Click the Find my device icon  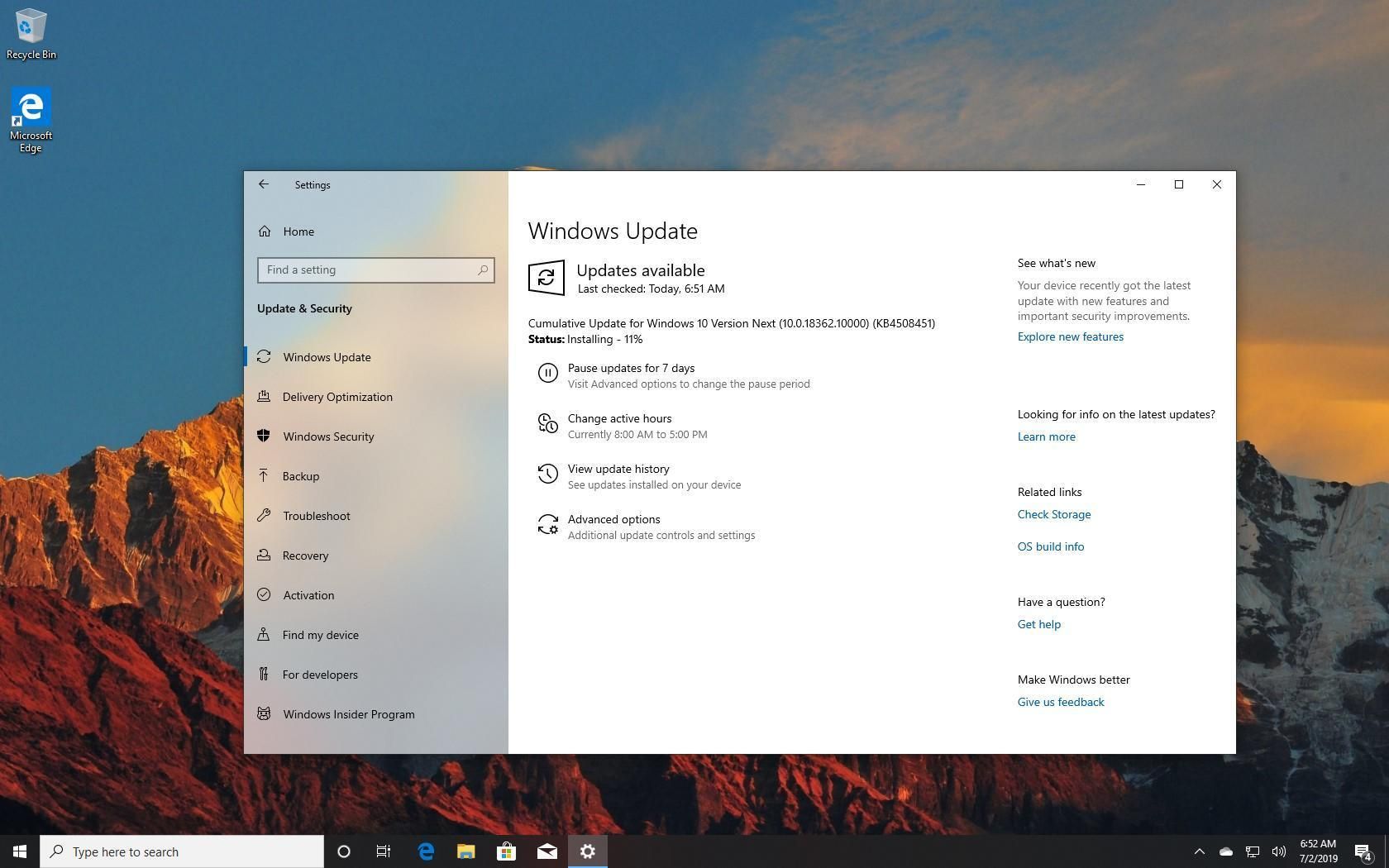point(264,635)
